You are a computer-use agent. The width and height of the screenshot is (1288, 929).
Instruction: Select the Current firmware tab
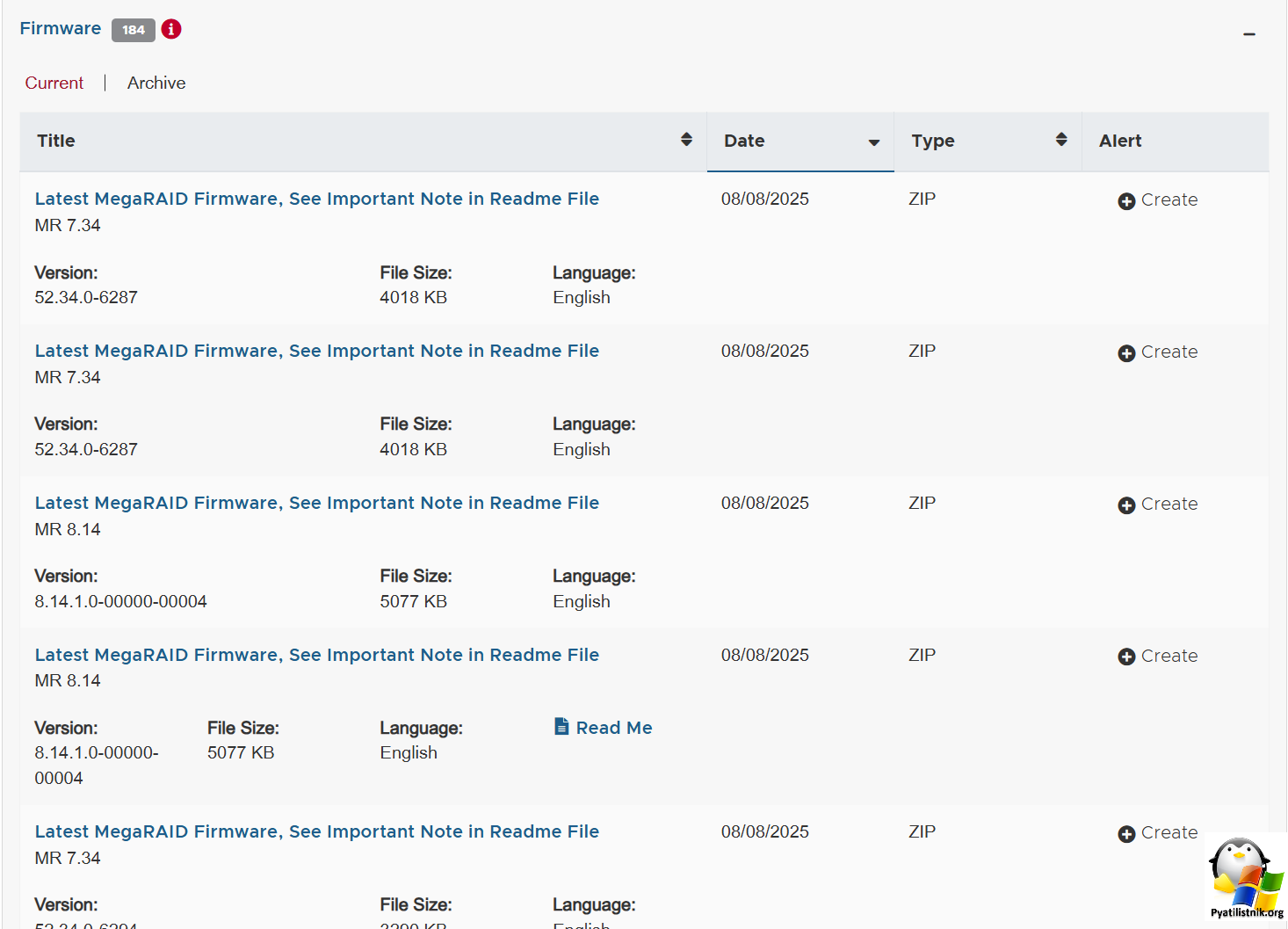click(x=54, y=83)
